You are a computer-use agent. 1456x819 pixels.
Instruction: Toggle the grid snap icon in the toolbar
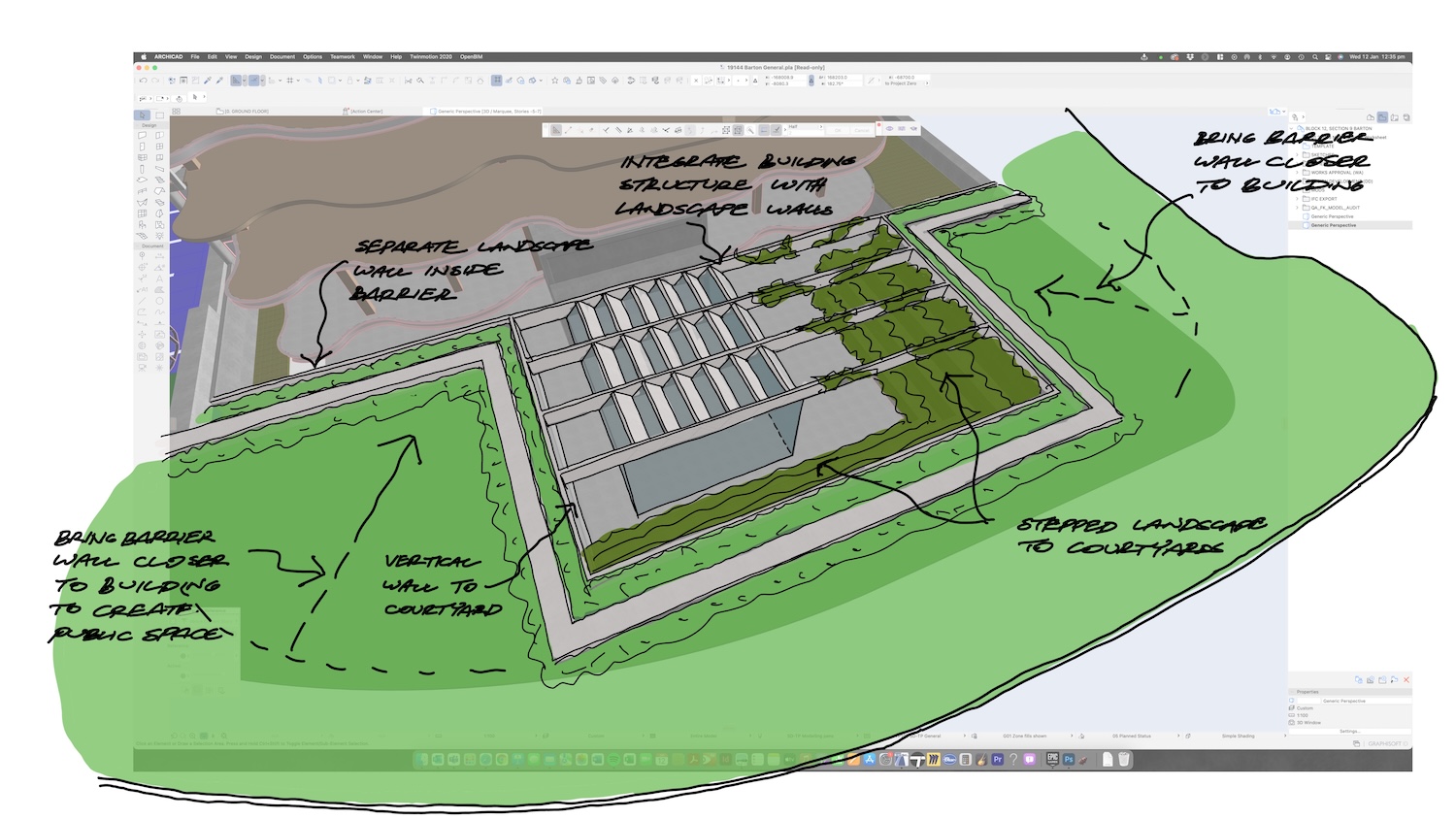click(289, 81)
